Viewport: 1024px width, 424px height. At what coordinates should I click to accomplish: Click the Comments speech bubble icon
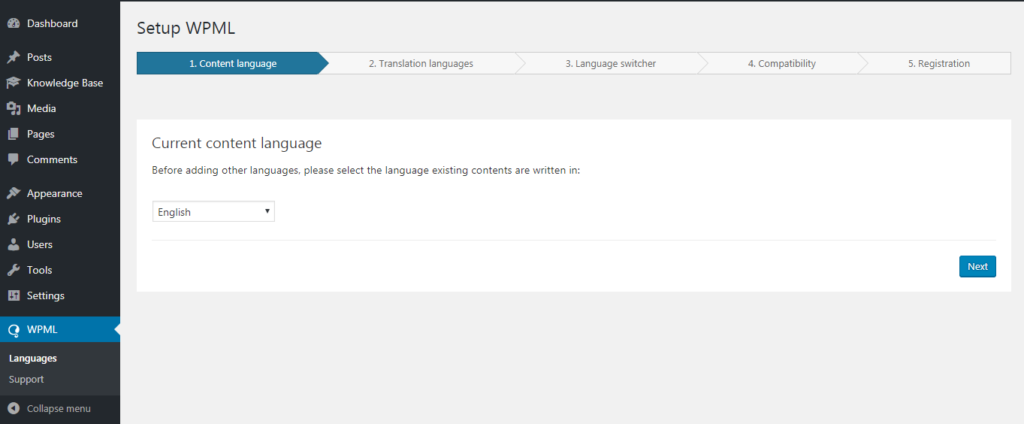click(x=13, y=159)
